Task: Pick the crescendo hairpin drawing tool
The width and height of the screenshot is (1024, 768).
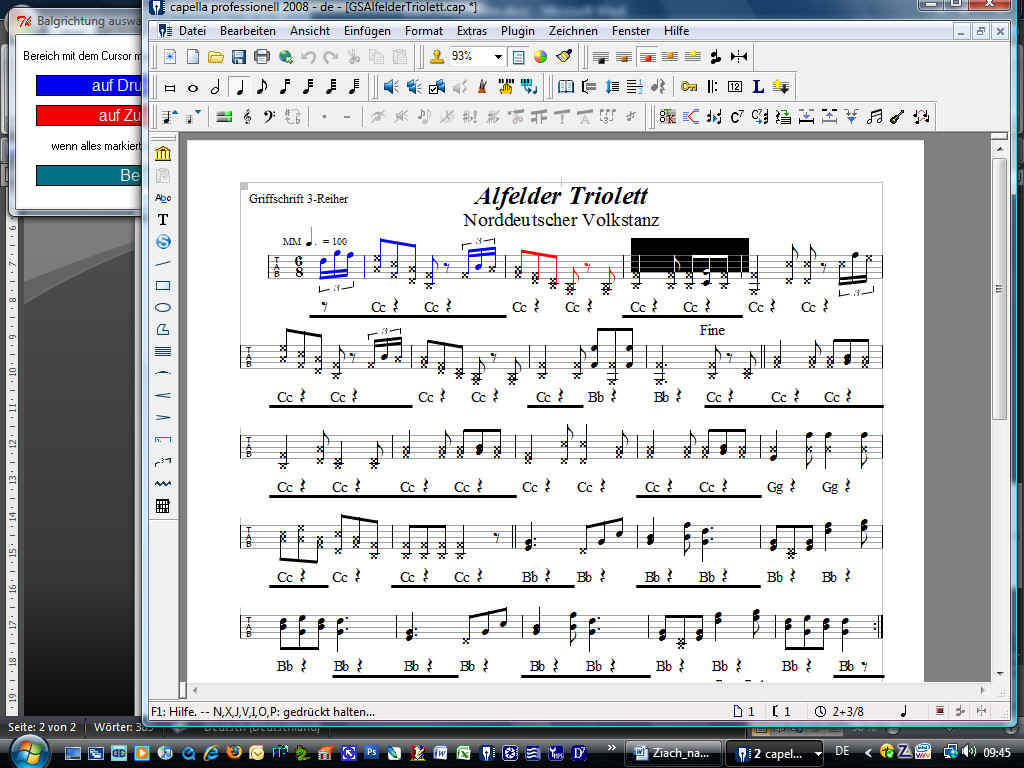Action: point(163,395)
